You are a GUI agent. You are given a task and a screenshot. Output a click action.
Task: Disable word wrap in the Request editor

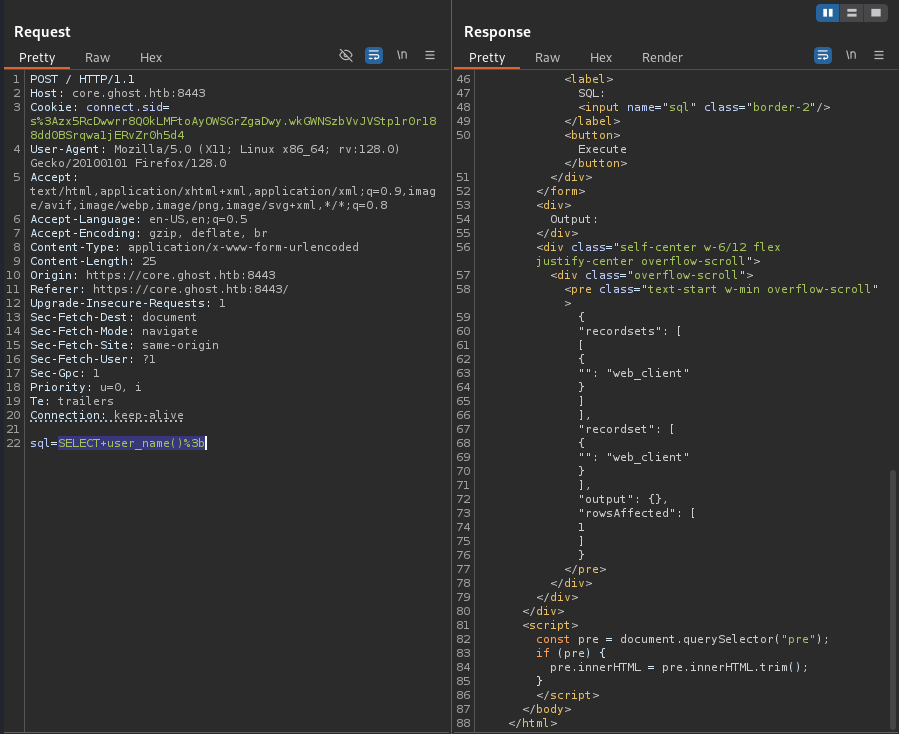click(374, 56)
